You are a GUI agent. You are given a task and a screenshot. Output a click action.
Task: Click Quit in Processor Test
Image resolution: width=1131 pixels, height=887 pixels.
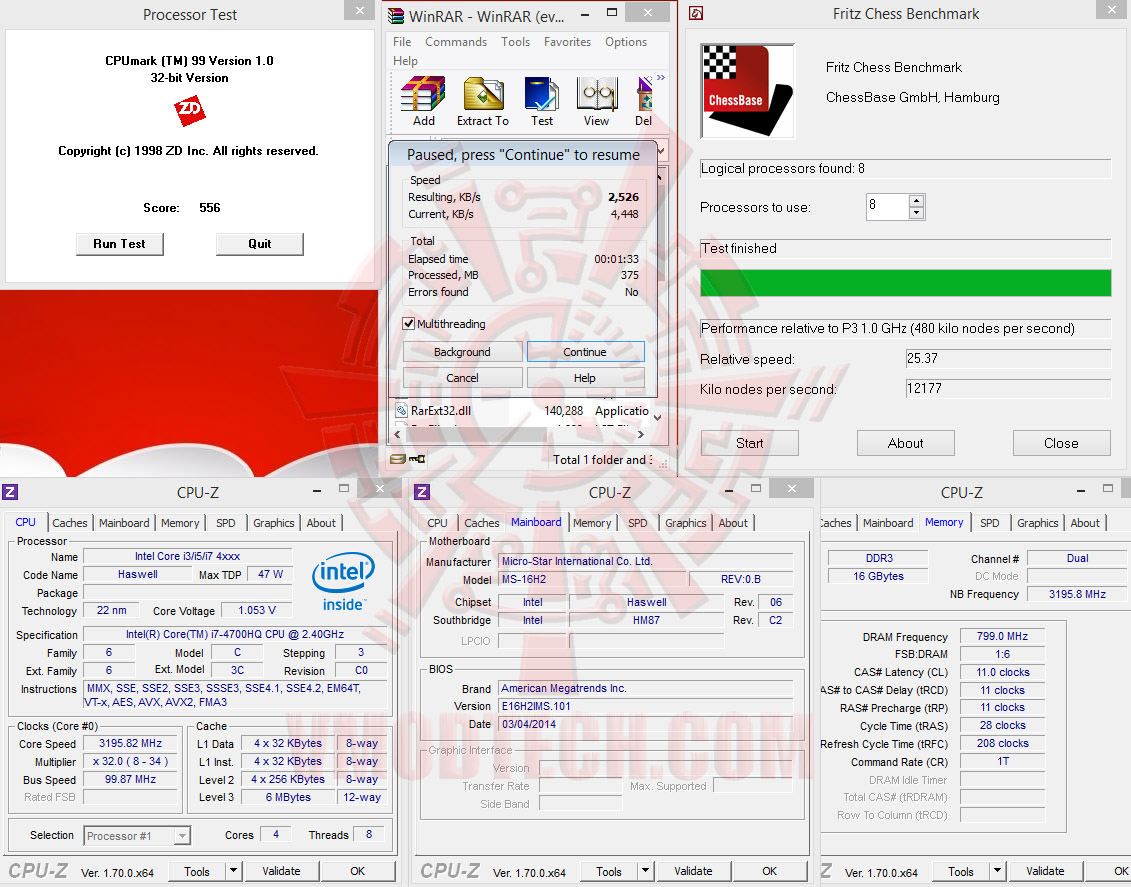click(260, 244)
